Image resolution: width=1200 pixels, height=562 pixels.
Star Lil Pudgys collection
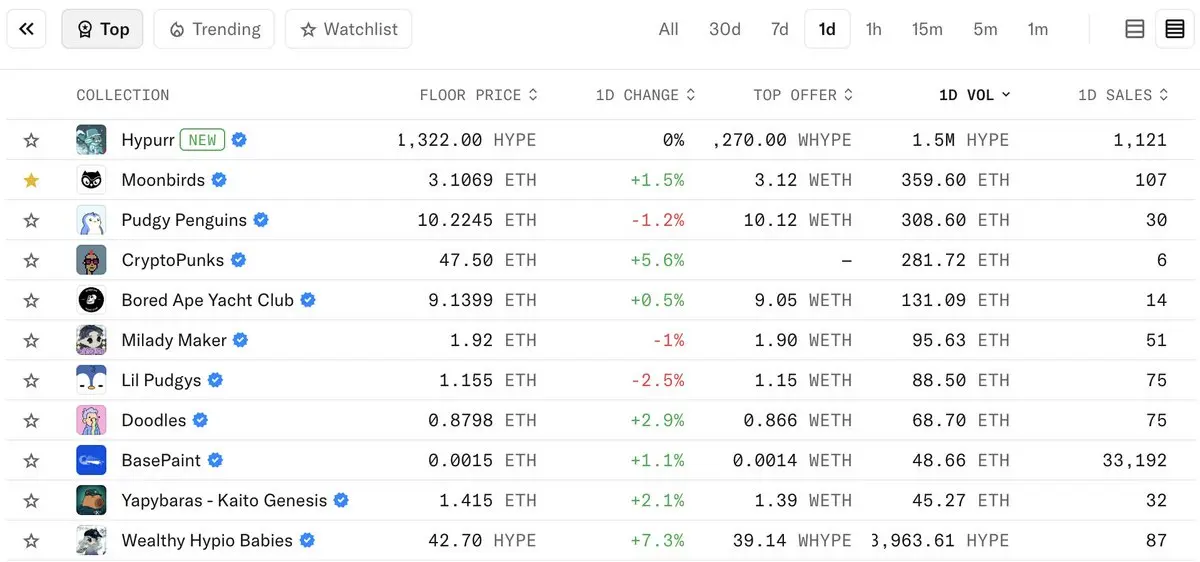(31, 380)
